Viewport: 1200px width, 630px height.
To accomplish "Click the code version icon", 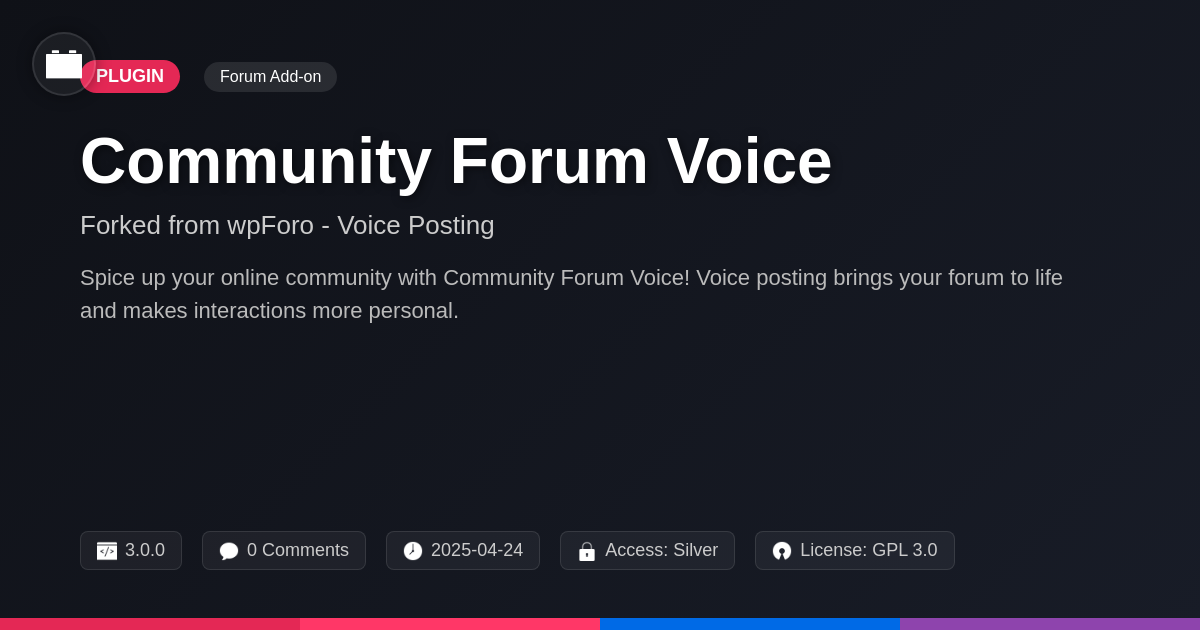I will pyautogui.click(x=107, y=551).
